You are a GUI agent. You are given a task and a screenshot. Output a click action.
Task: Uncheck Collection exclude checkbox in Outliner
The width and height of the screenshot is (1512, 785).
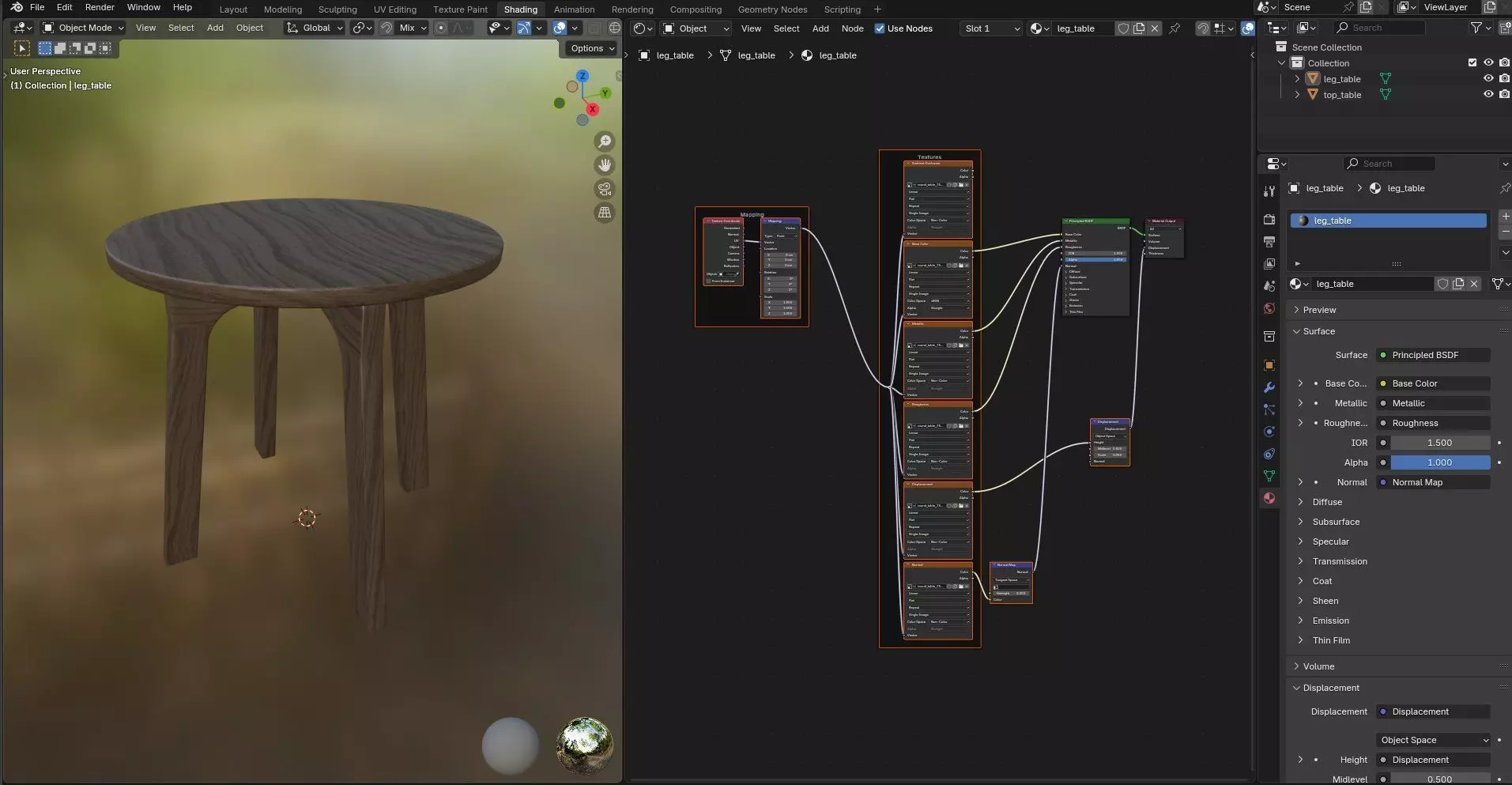[x=1472, y=62]
